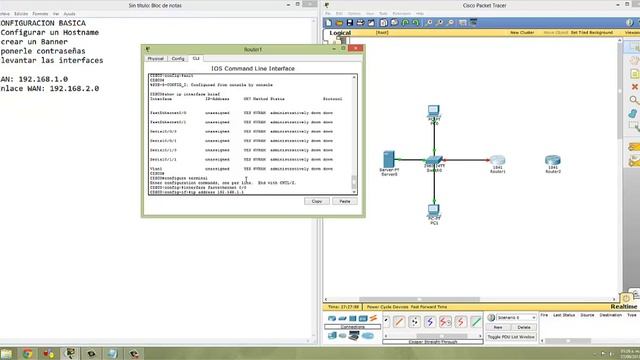This screenshot has height=360, width=640.
Task: Click Set Tiled Background option
Action: tap(591, 32)
